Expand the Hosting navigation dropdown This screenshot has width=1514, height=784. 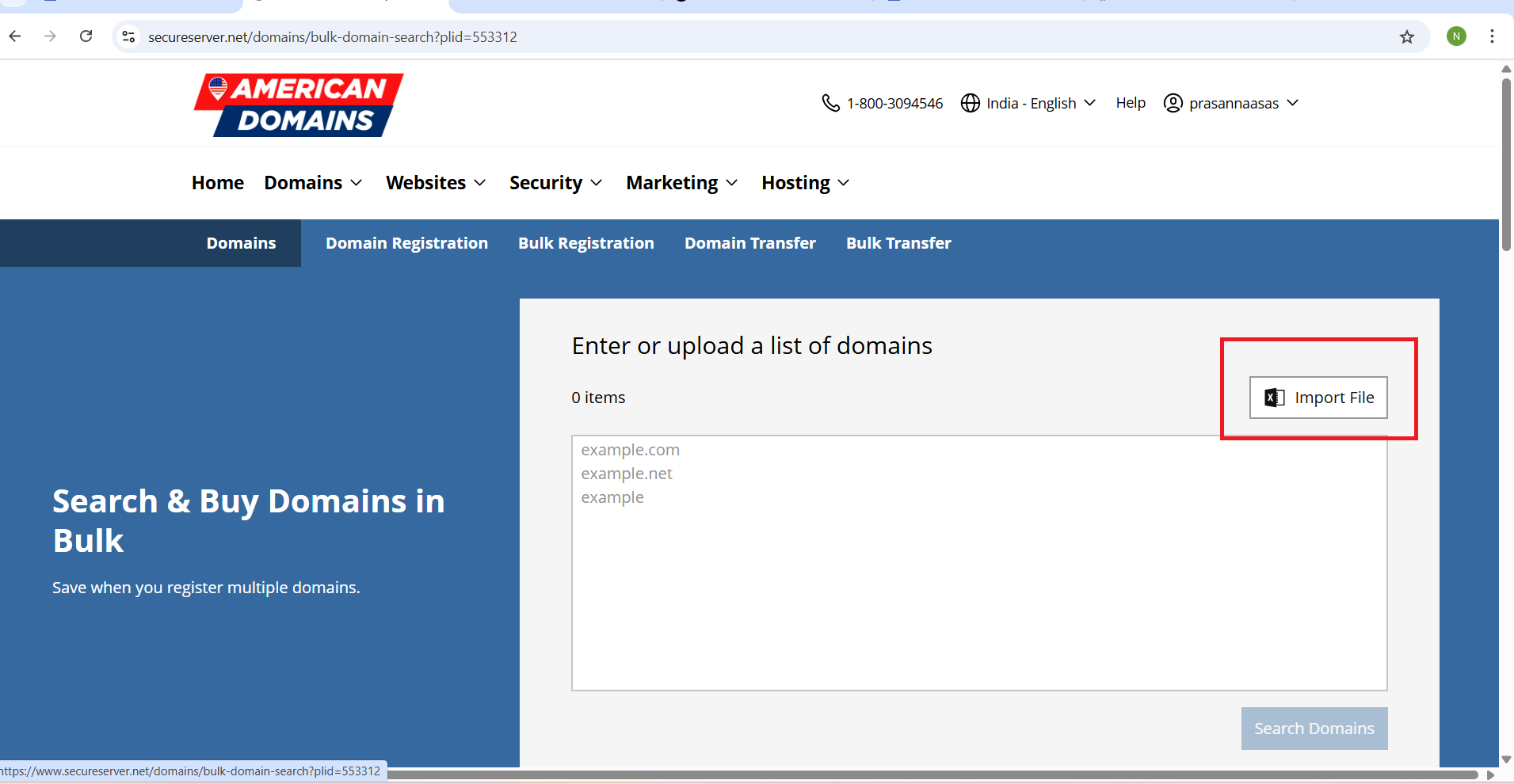coord(805,183)
